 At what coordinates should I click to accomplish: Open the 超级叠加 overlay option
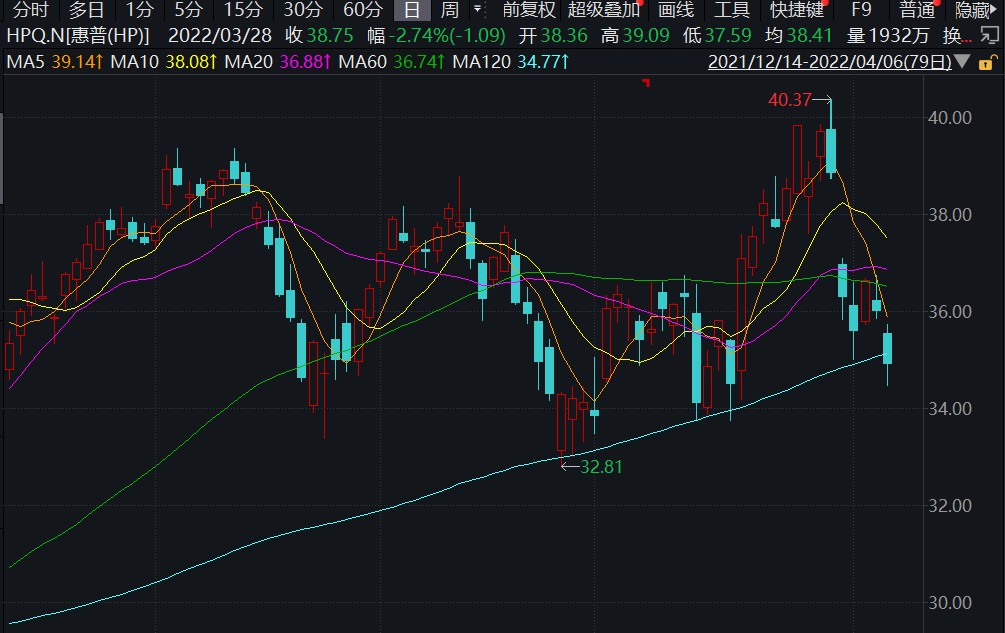(603, 11)
